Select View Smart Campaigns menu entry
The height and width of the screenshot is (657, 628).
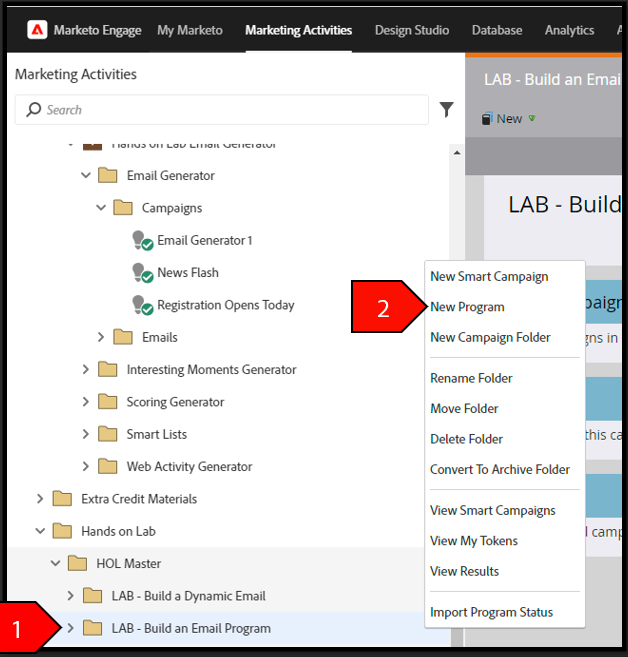tap(493, 510)
